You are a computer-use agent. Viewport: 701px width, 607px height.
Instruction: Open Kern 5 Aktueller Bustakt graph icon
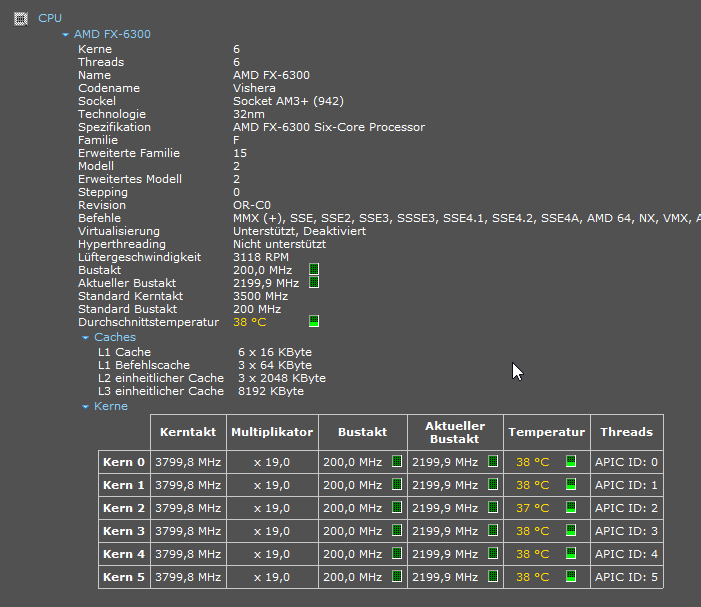click(493, 576)
